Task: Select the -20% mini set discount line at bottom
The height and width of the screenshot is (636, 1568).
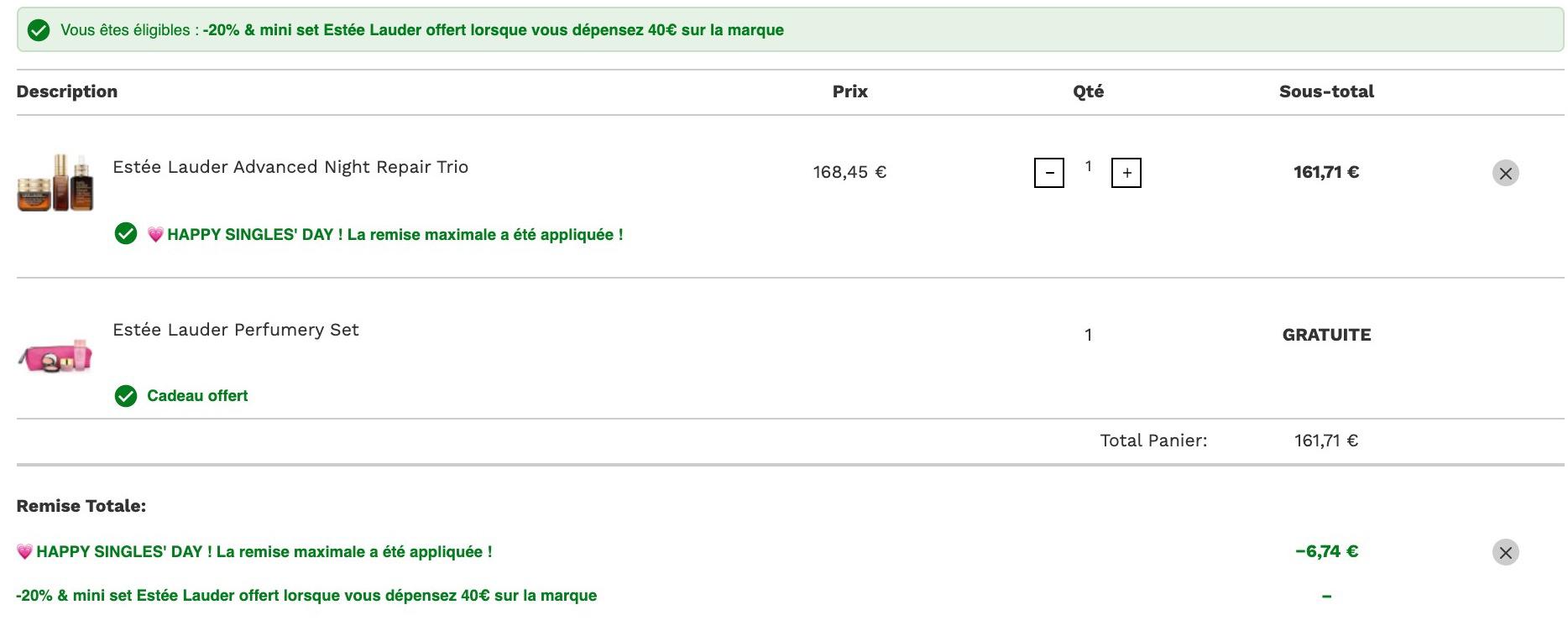Action: (x=306, y=596)
